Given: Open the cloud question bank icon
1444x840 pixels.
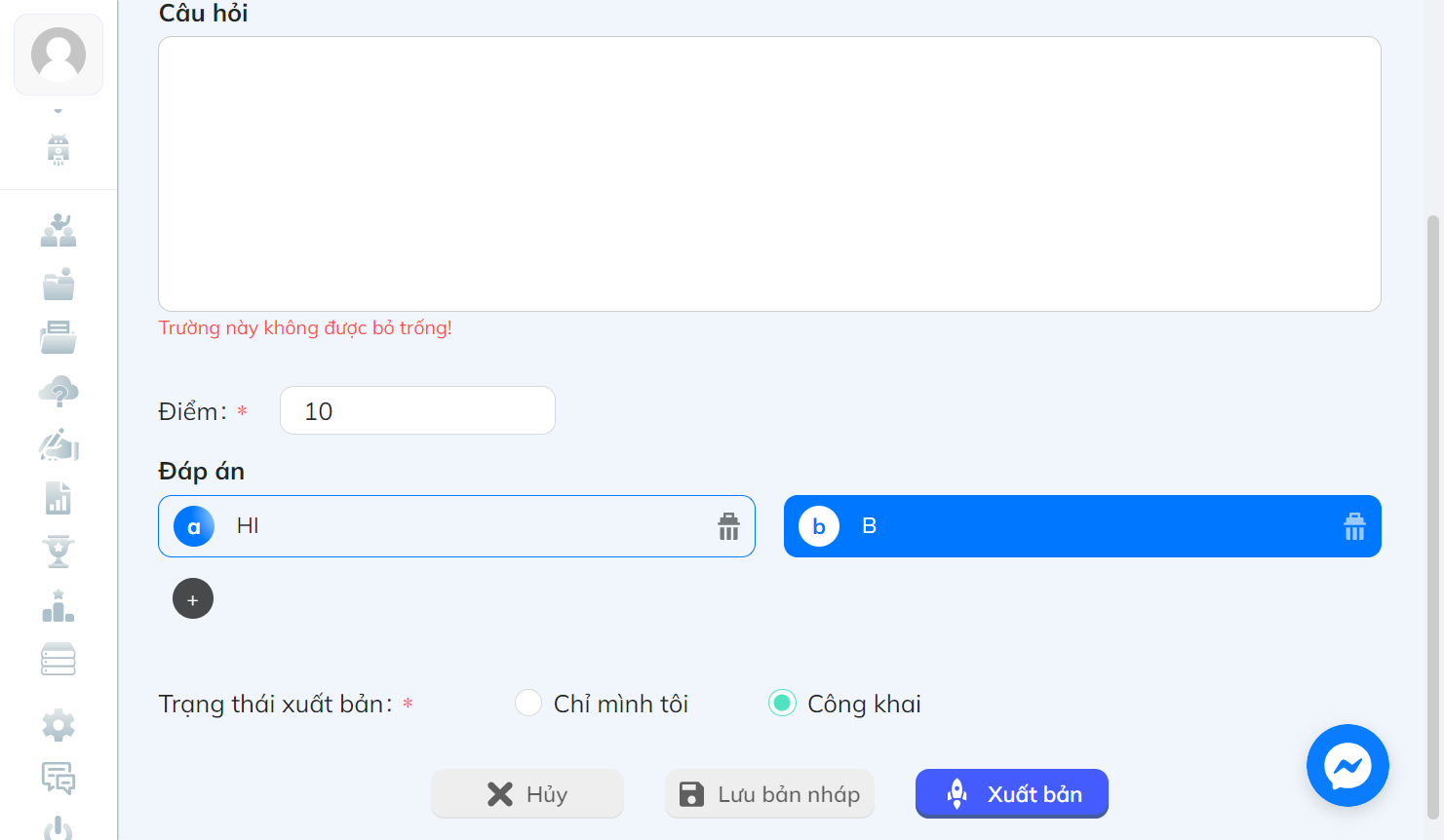Looking at the screenshot, I should [59, 391].
